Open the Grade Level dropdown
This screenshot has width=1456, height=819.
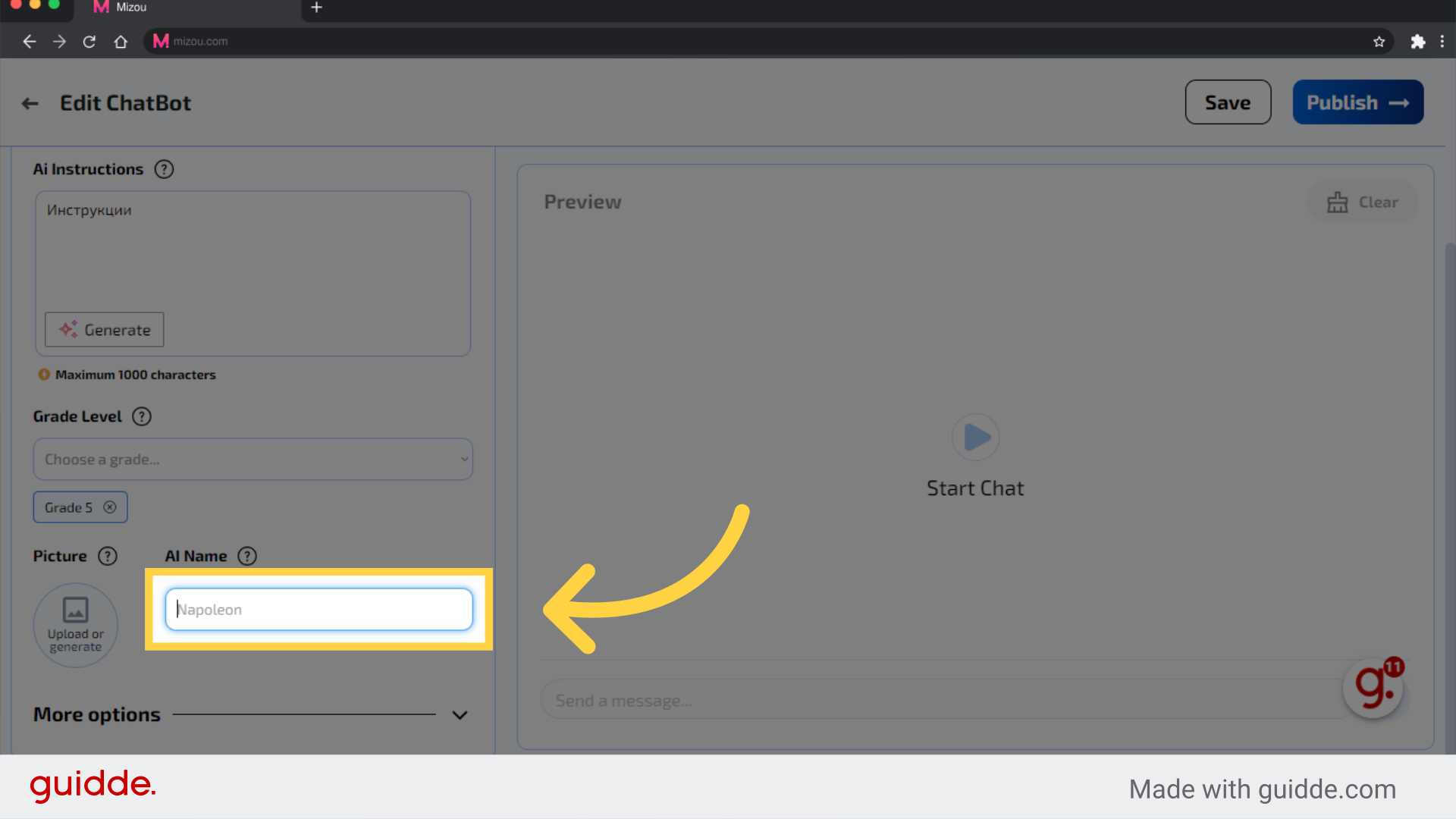[x=252, y=459]
